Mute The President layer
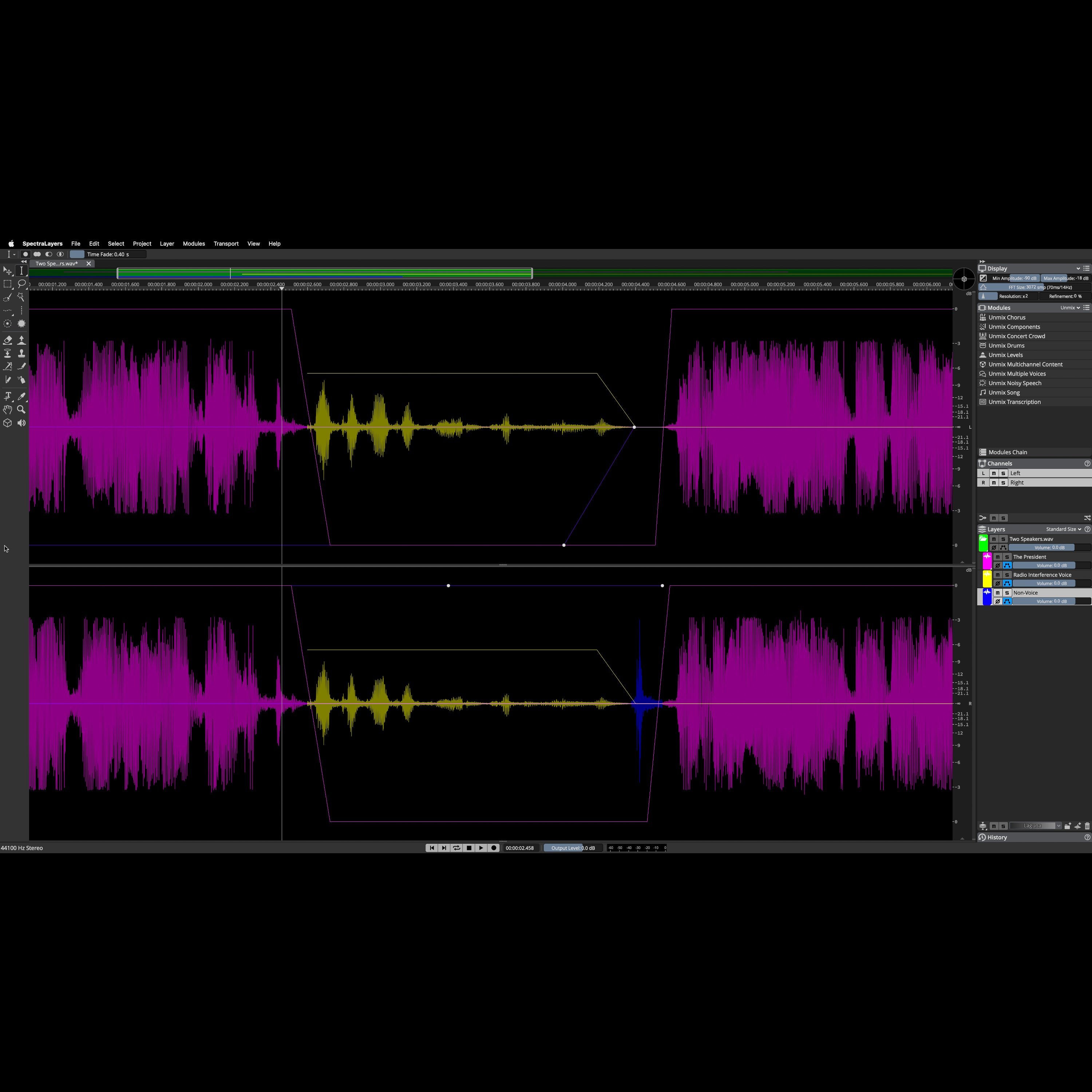This screenshot has height=1092, width=1092. [x=998, y=557]
